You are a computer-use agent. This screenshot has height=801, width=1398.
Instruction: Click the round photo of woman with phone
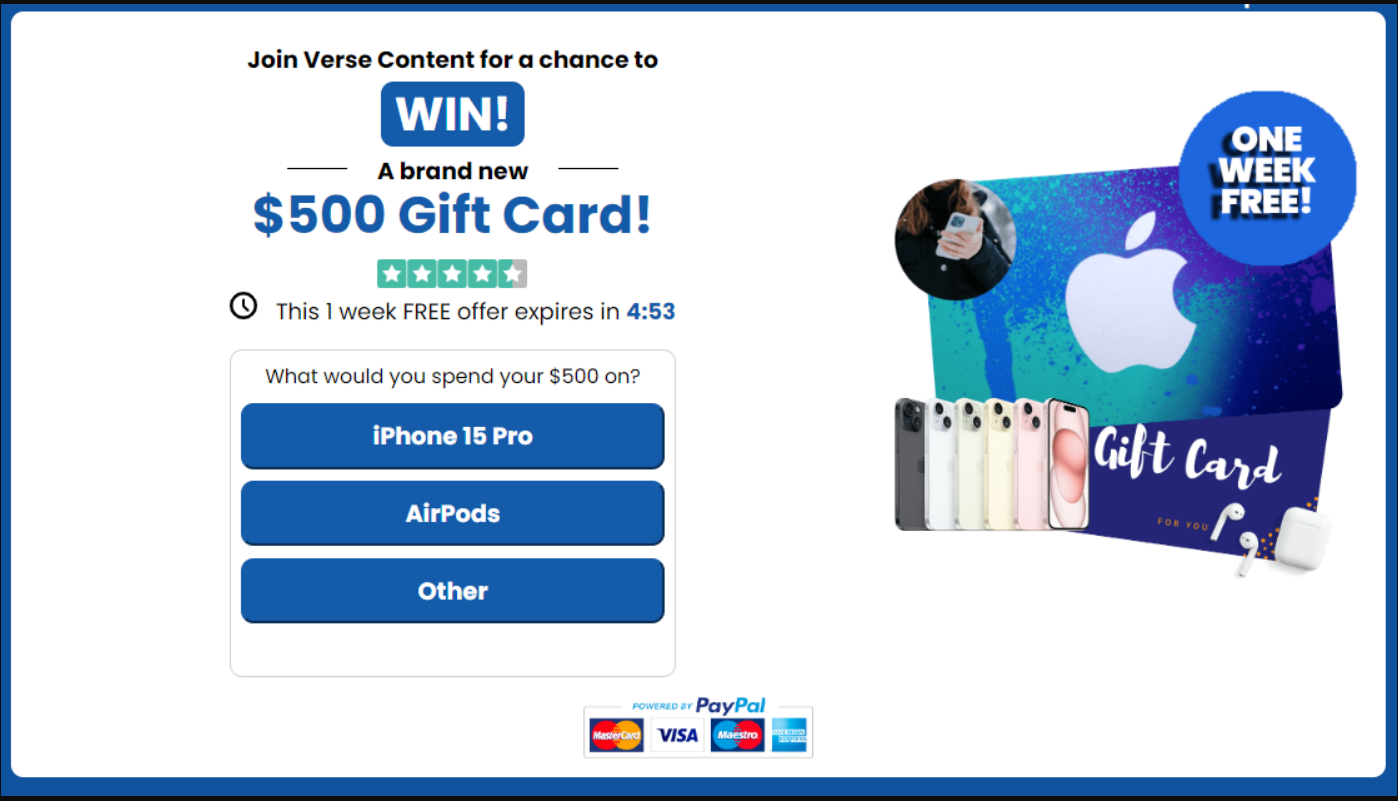click(x=955, y=239)
